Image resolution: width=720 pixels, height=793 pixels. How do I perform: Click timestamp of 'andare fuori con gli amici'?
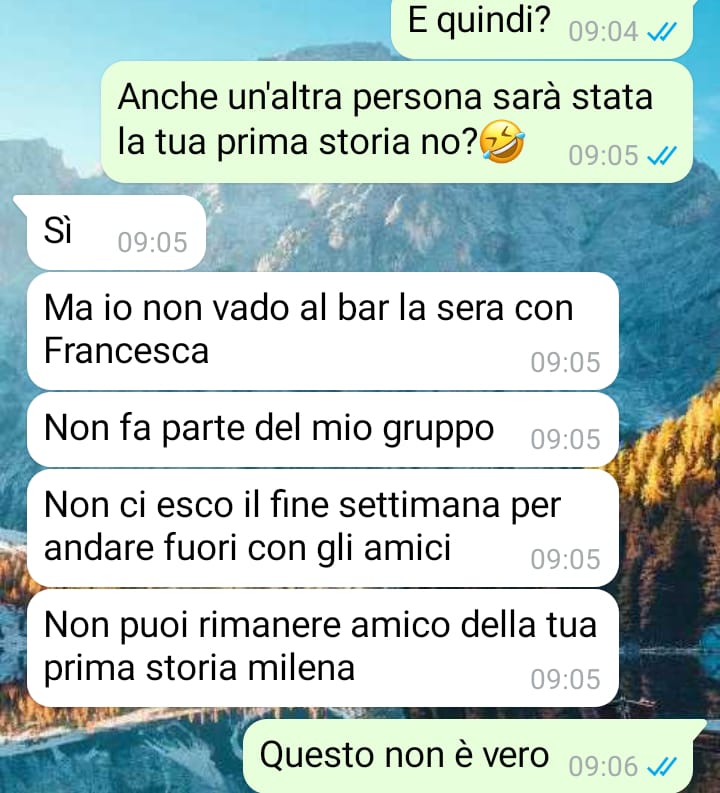click(x=565, y=559)
